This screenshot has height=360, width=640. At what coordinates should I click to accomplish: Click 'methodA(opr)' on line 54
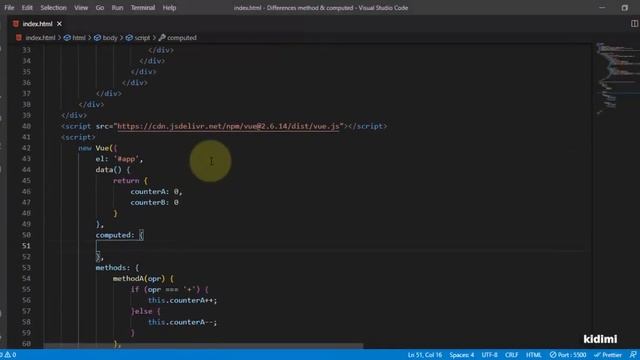(139, 278)
